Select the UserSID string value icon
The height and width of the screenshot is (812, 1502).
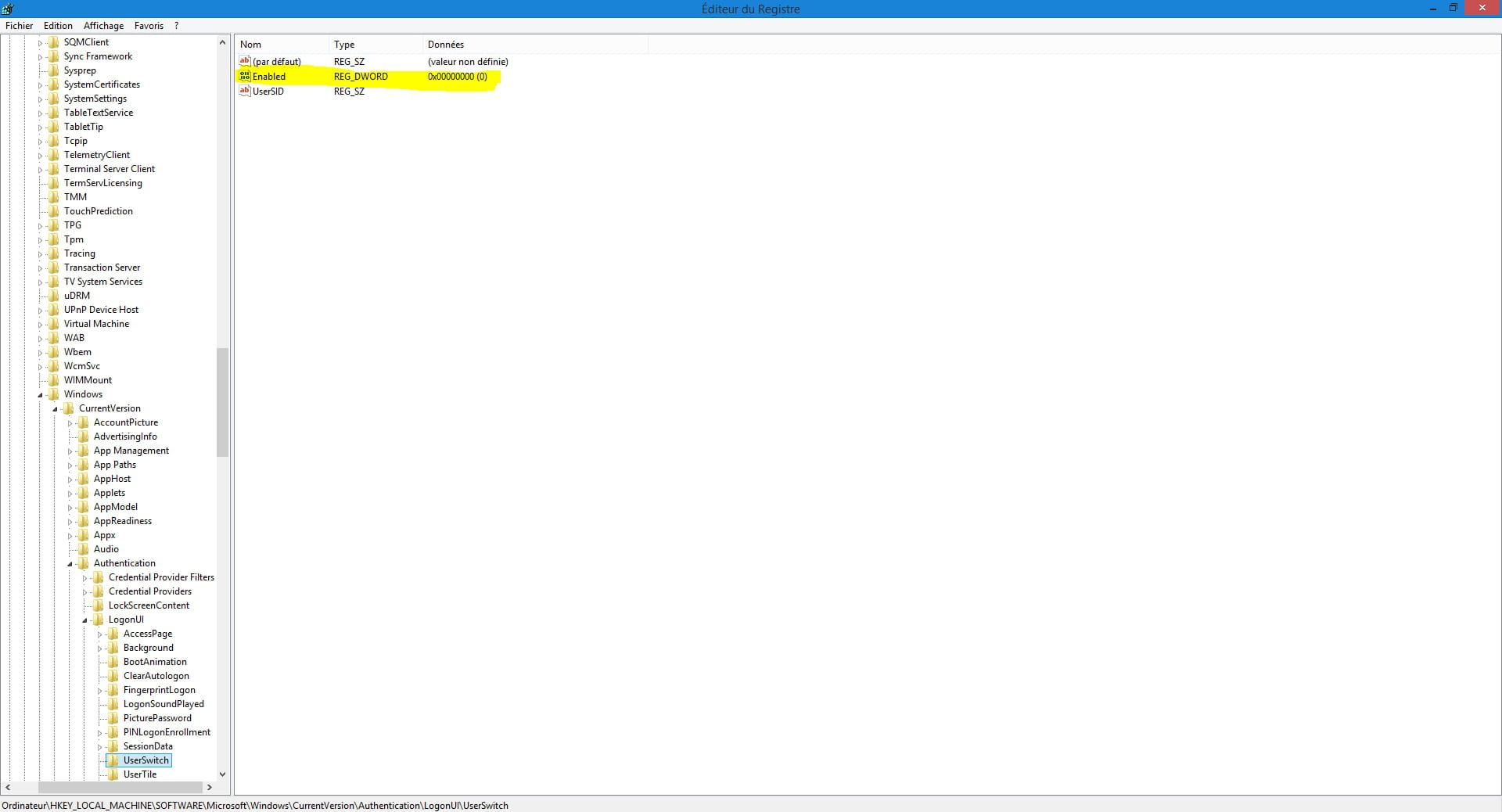tap(245, 91)
